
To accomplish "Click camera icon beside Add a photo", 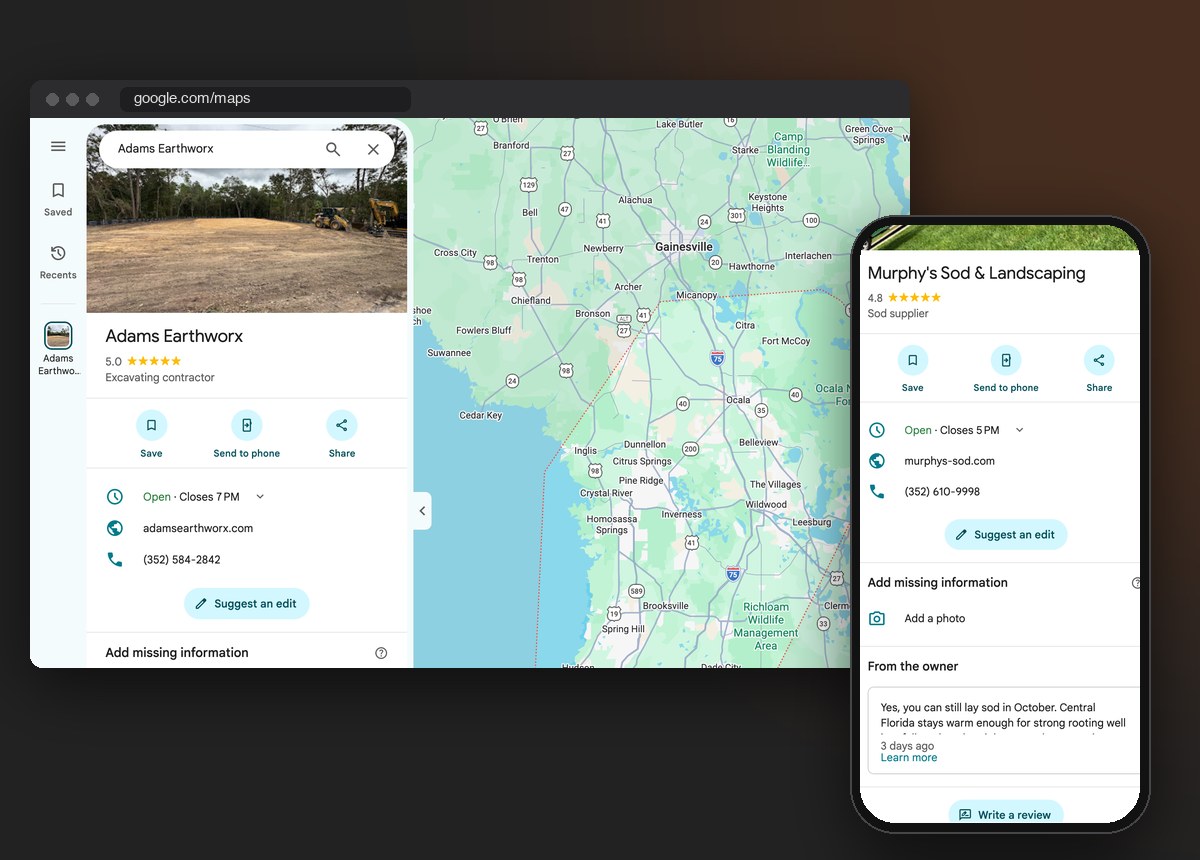I will click(x=877, y=619).
